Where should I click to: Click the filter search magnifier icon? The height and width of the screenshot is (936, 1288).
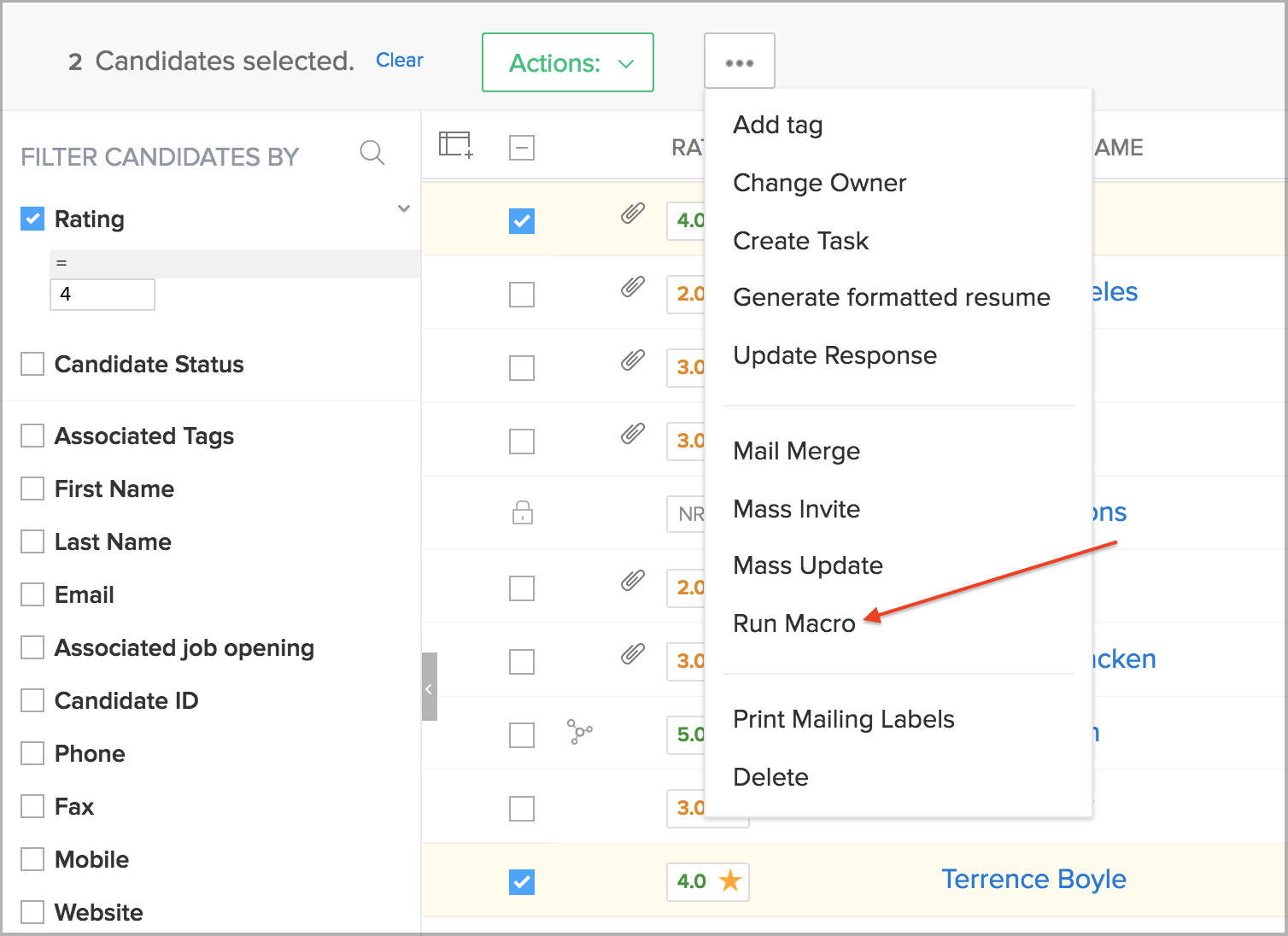[372, 153]
